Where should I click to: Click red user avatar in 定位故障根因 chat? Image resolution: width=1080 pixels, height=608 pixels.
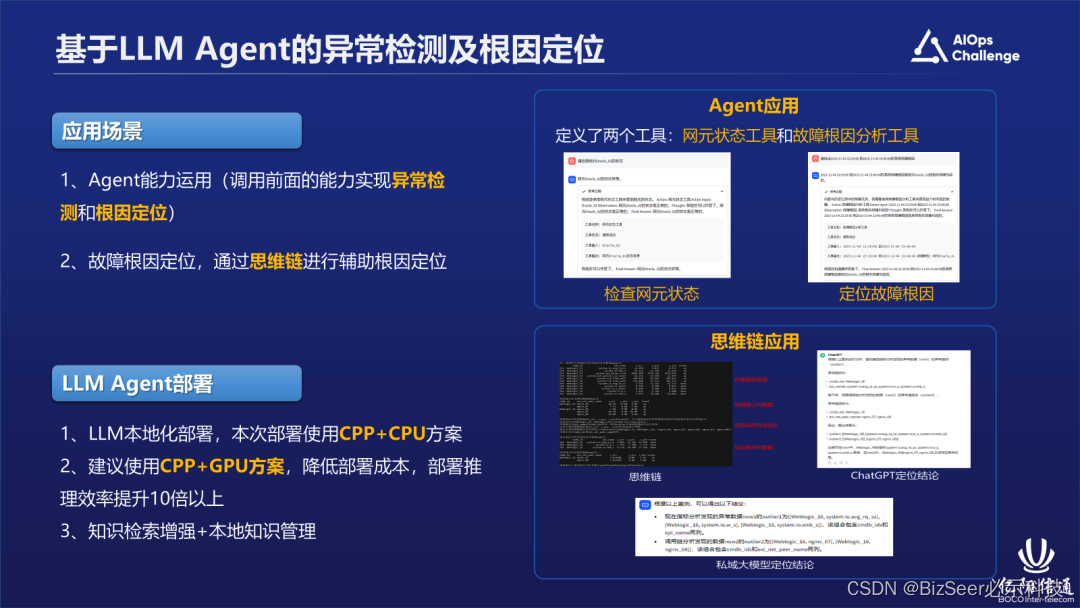(816, 159)
